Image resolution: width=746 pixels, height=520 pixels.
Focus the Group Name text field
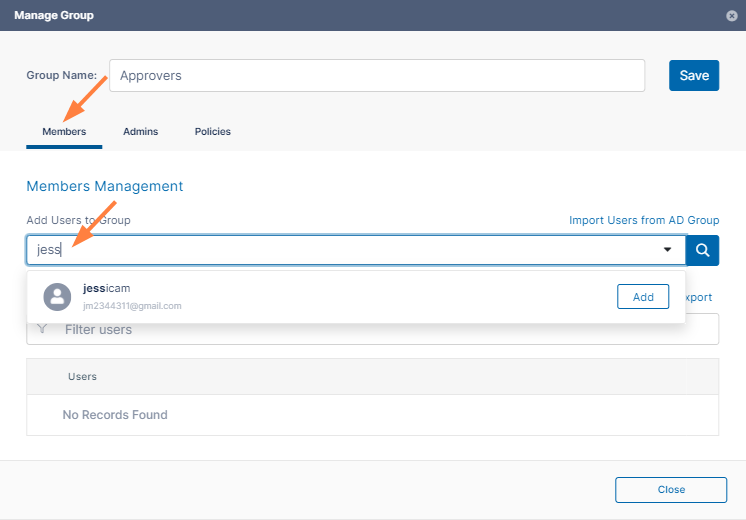tap(376, 75)
